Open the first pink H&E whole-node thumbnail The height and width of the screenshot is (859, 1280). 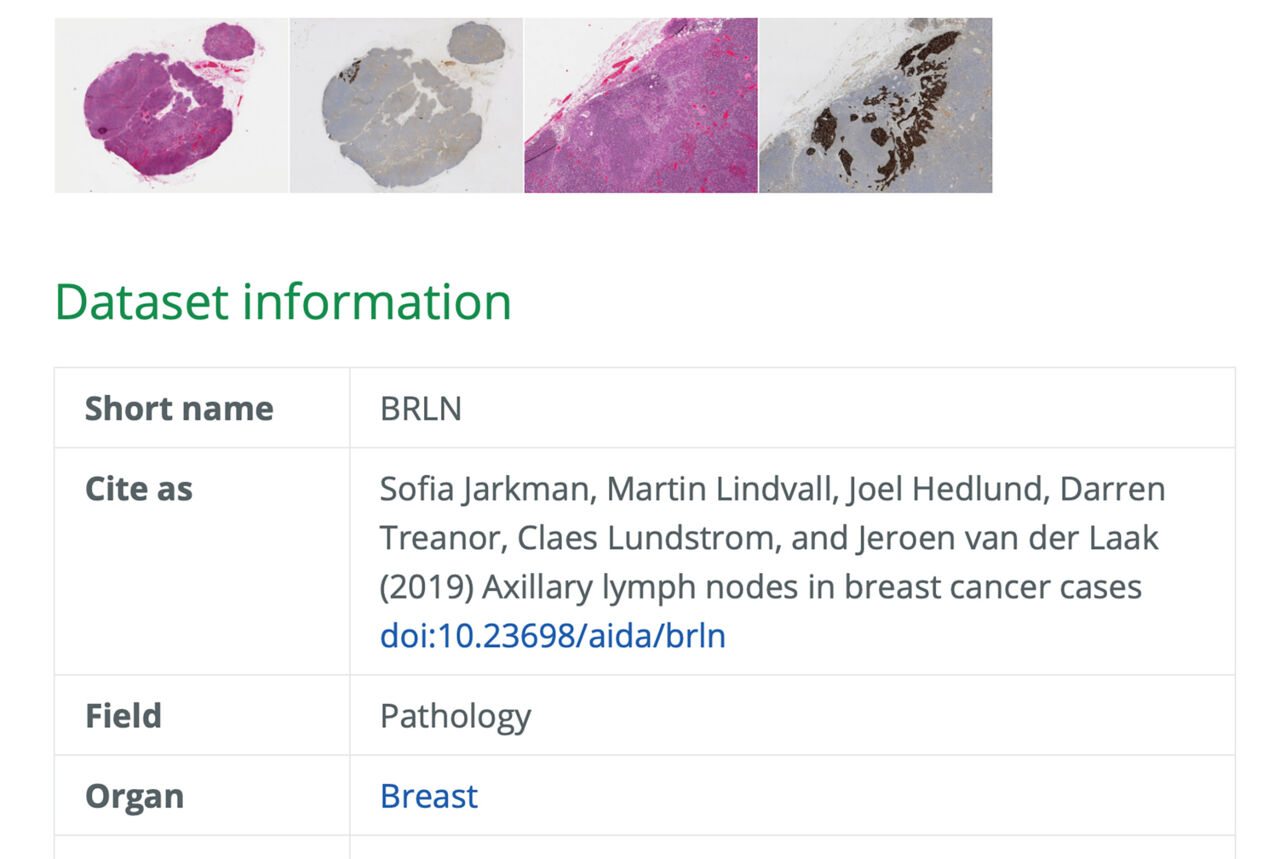click(171, 105)
